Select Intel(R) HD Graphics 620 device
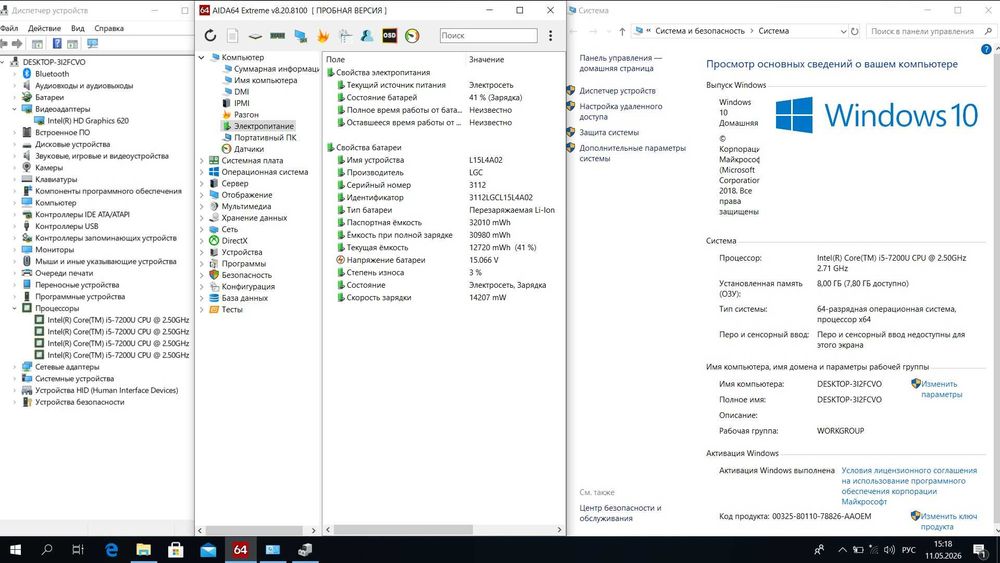1000x563 pixels. coord(88,121)
